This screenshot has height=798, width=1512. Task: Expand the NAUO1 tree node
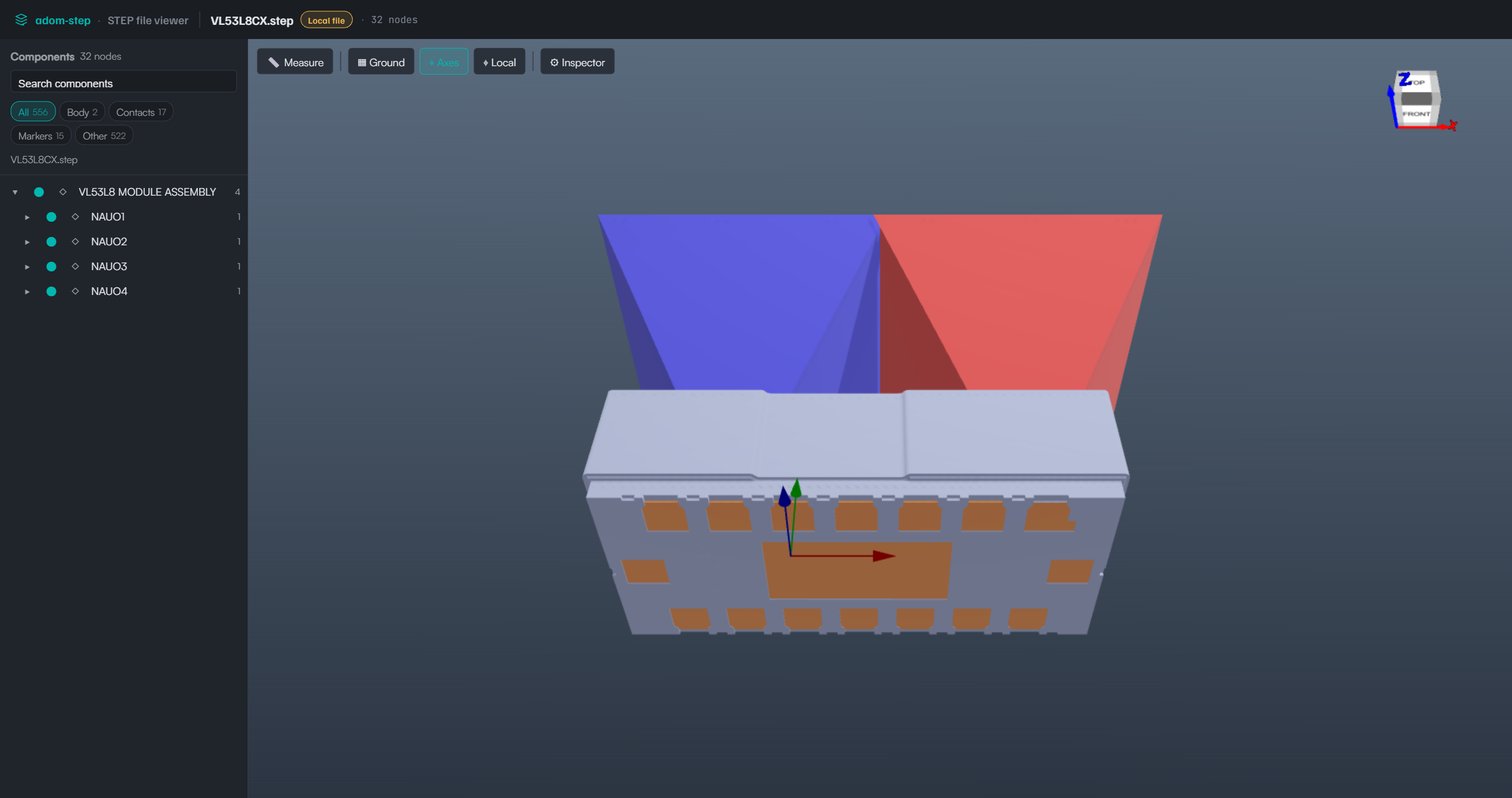pyautogui.click(x=27, y=217)
